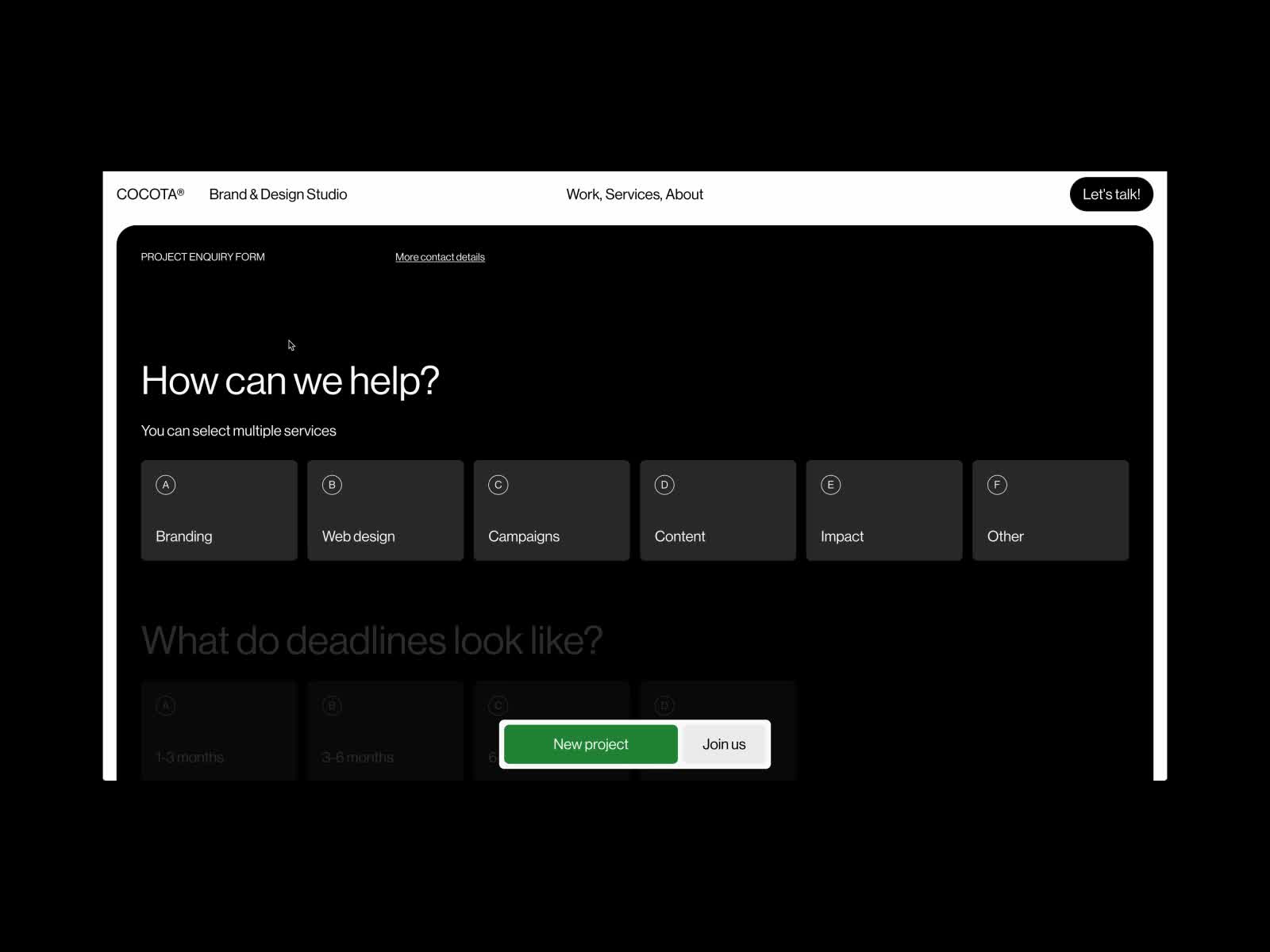Click the circled F icon on Other card
The width and height of the screenshot is (1270, 952).
(x=996, y=485)
